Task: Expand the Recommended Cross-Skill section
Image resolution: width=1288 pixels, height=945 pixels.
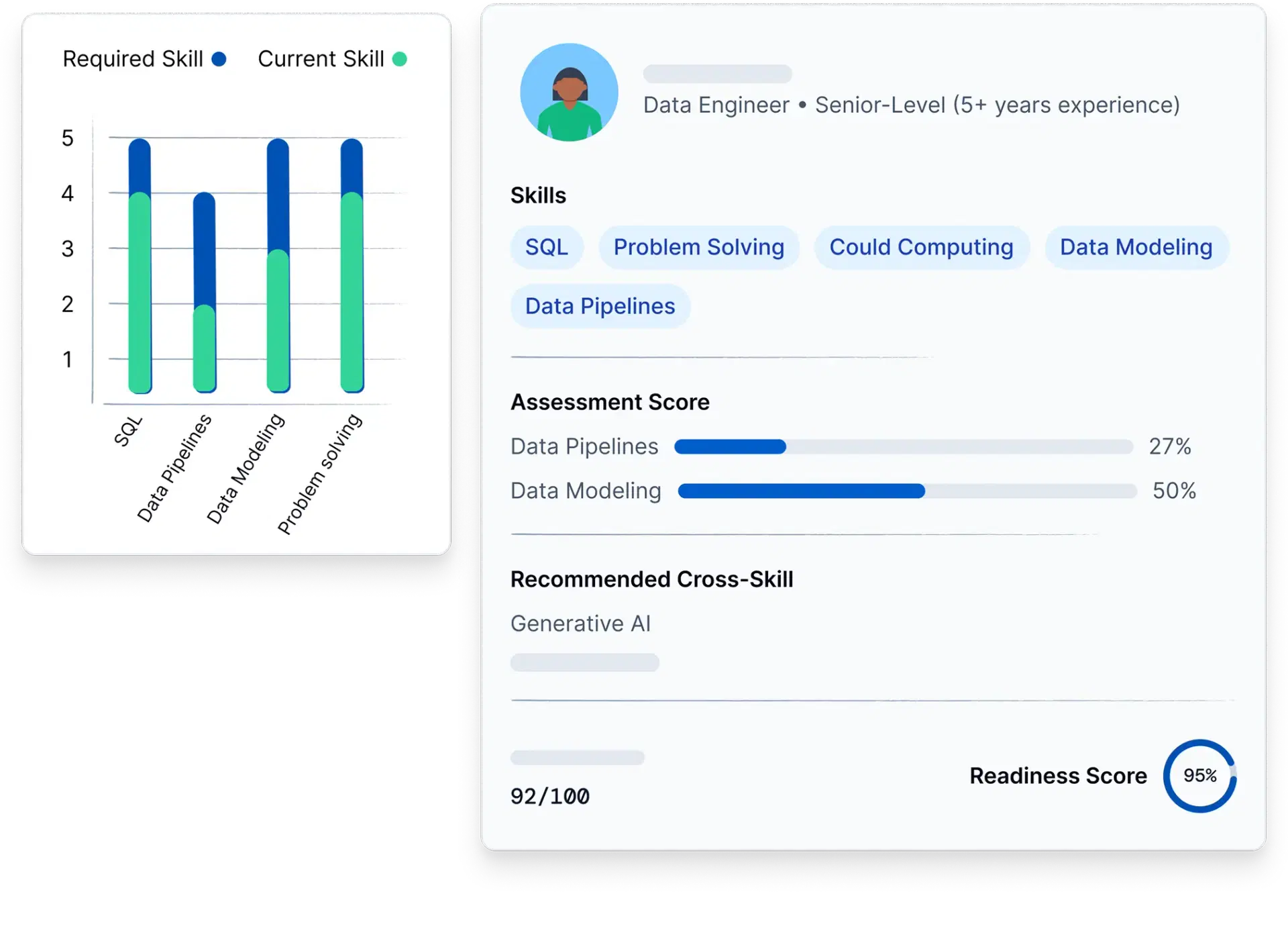Action: [x=652, y=579]
